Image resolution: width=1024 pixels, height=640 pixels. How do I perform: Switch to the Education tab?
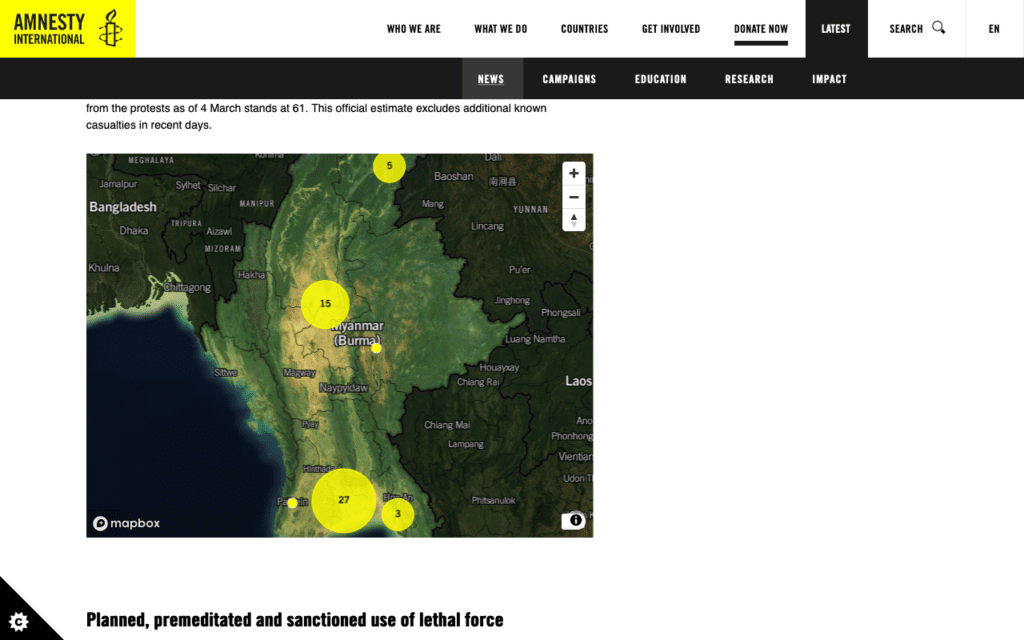(x=660, y=79)
